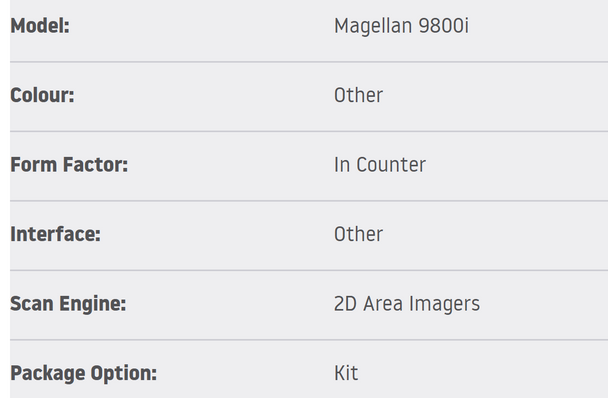Select the In Counter value
Screen dimensions: 608x398
click(380, 165)
